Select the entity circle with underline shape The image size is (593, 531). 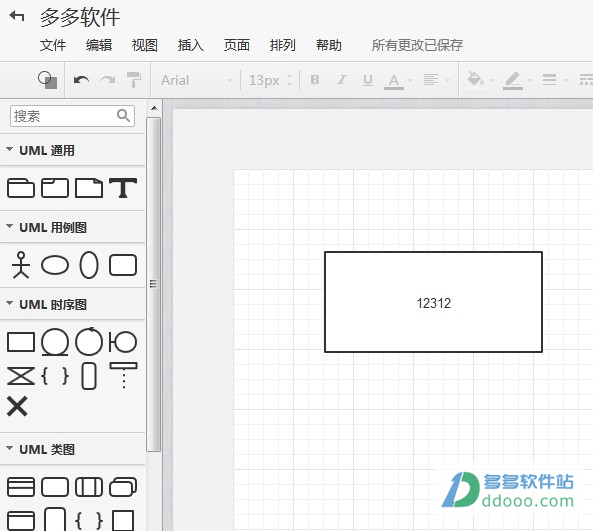point(55,342)
